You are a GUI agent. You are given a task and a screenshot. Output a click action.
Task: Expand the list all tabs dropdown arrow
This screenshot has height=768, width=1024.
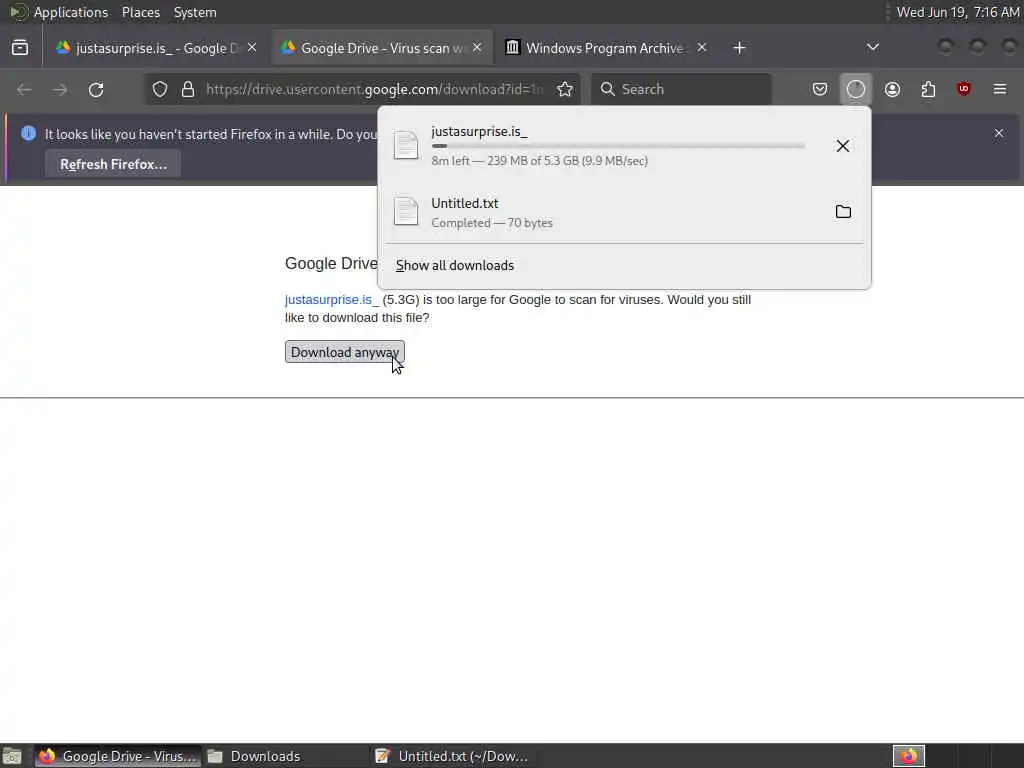tap(872, 47)
